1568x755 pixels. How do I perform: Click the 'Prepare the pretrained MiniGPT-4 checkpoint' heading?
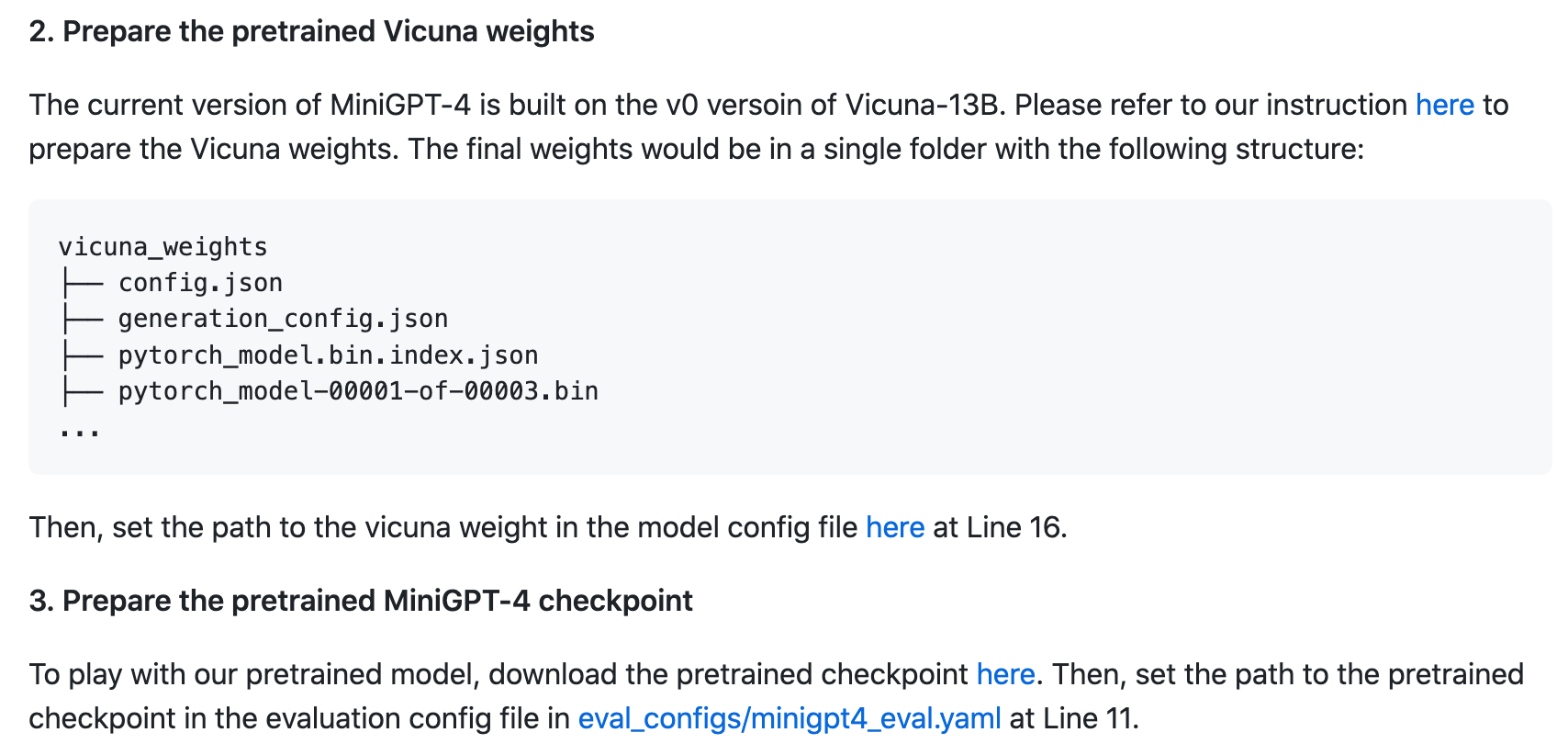(361, 601)
